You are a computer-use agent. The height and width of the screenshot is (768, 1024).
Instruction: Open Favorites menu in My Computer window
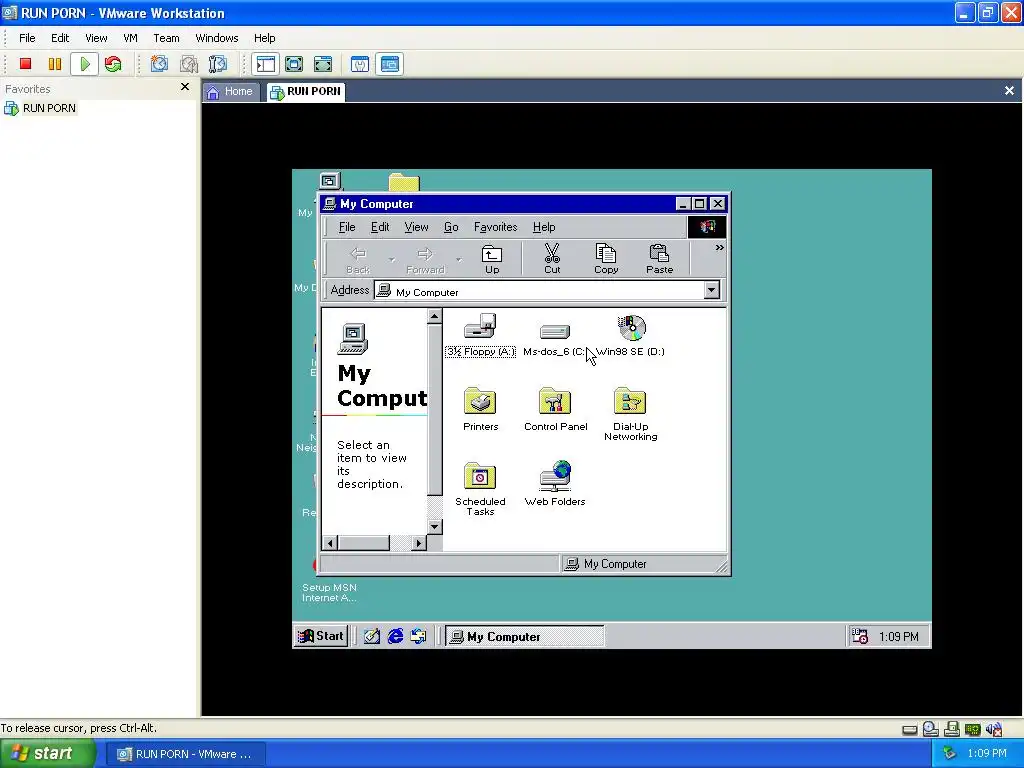coord(496,227)
